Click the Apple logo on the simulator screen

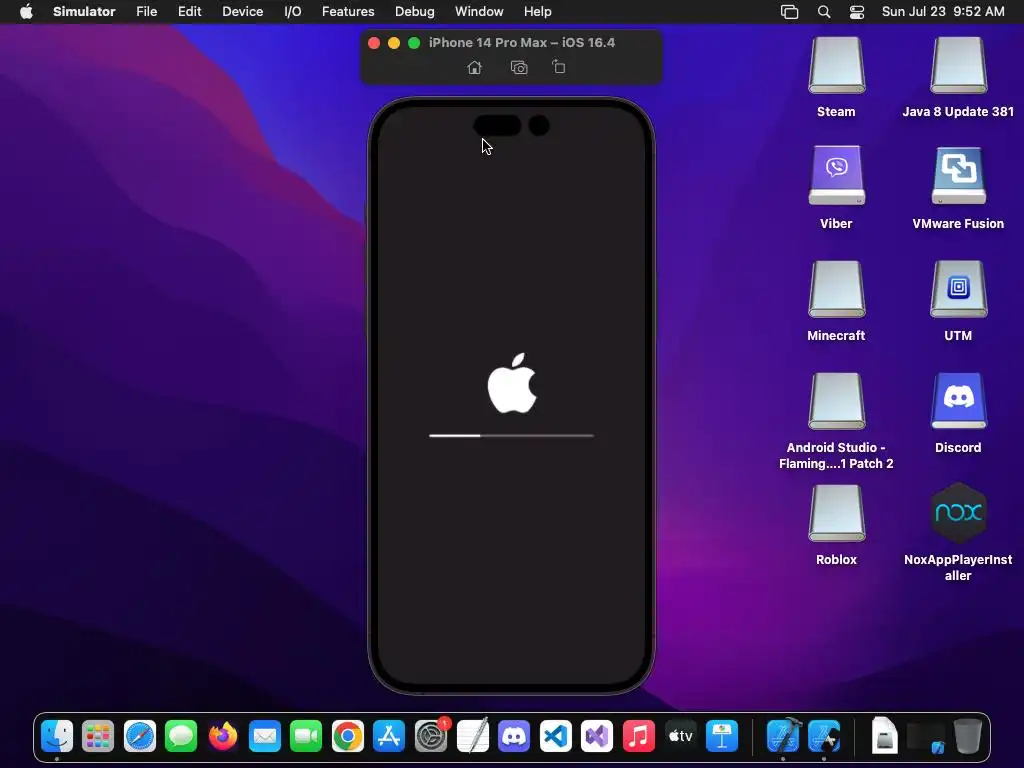coord(512,383)
